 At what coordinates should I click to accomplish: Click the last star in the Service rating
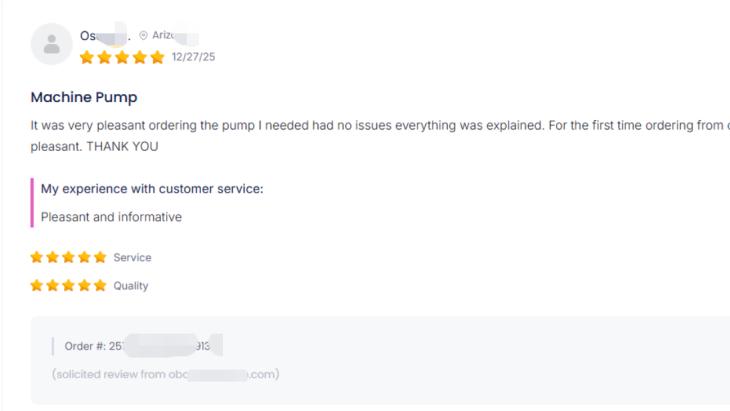100,257
